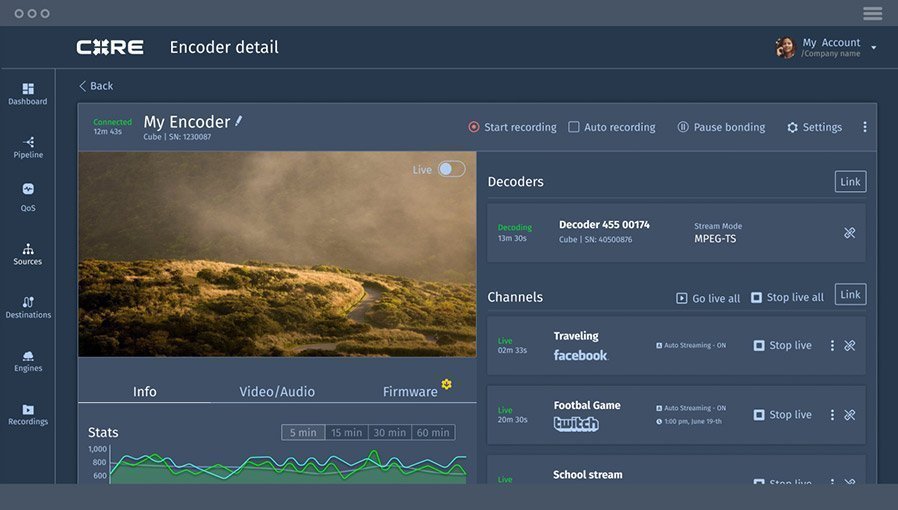The height and width of the screenshot is (510, 898).
Task: Select the 15 min stats range
Action: [346, 432]
